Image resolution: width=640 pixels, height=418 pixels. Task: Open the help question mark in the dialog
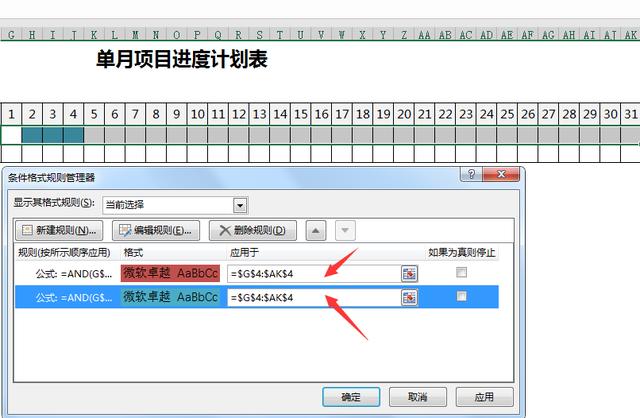[x=471, y=174]
